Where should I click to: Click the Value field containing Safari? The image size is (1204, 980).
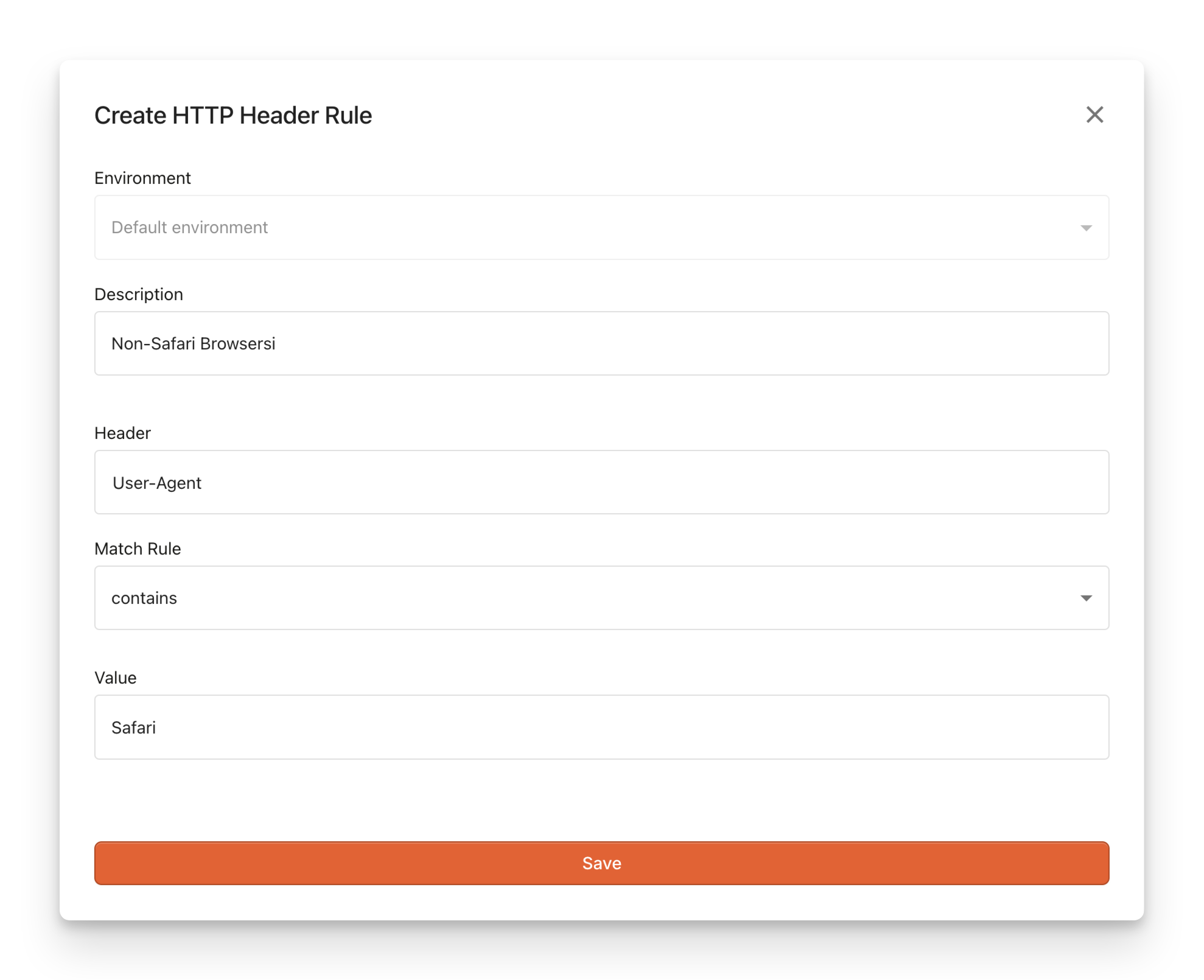click(x=601, y=727)
